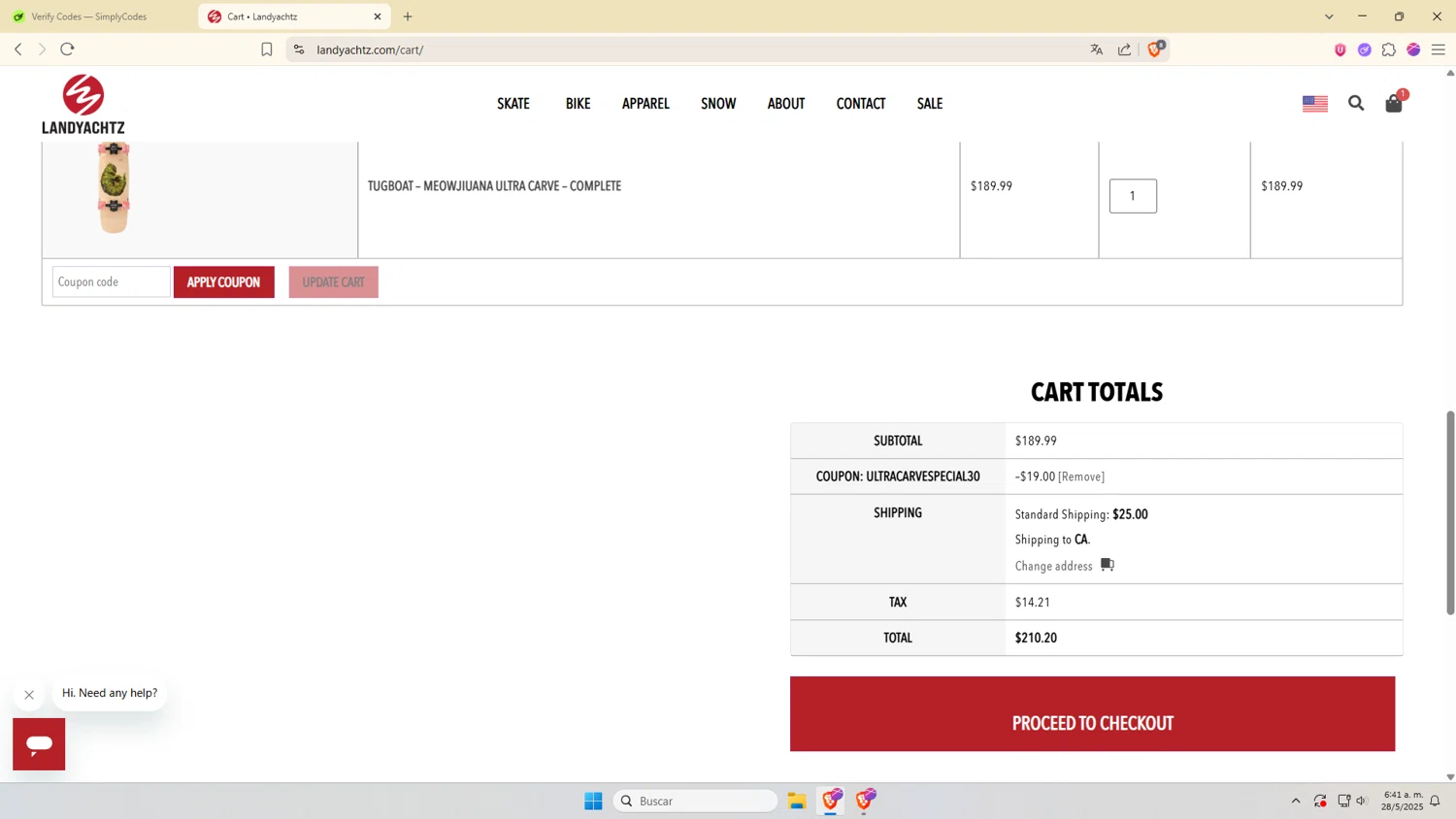Screen dimensions: 1456x819
Task: Click the skateboard product thumbnail
Action: [114, 187]
